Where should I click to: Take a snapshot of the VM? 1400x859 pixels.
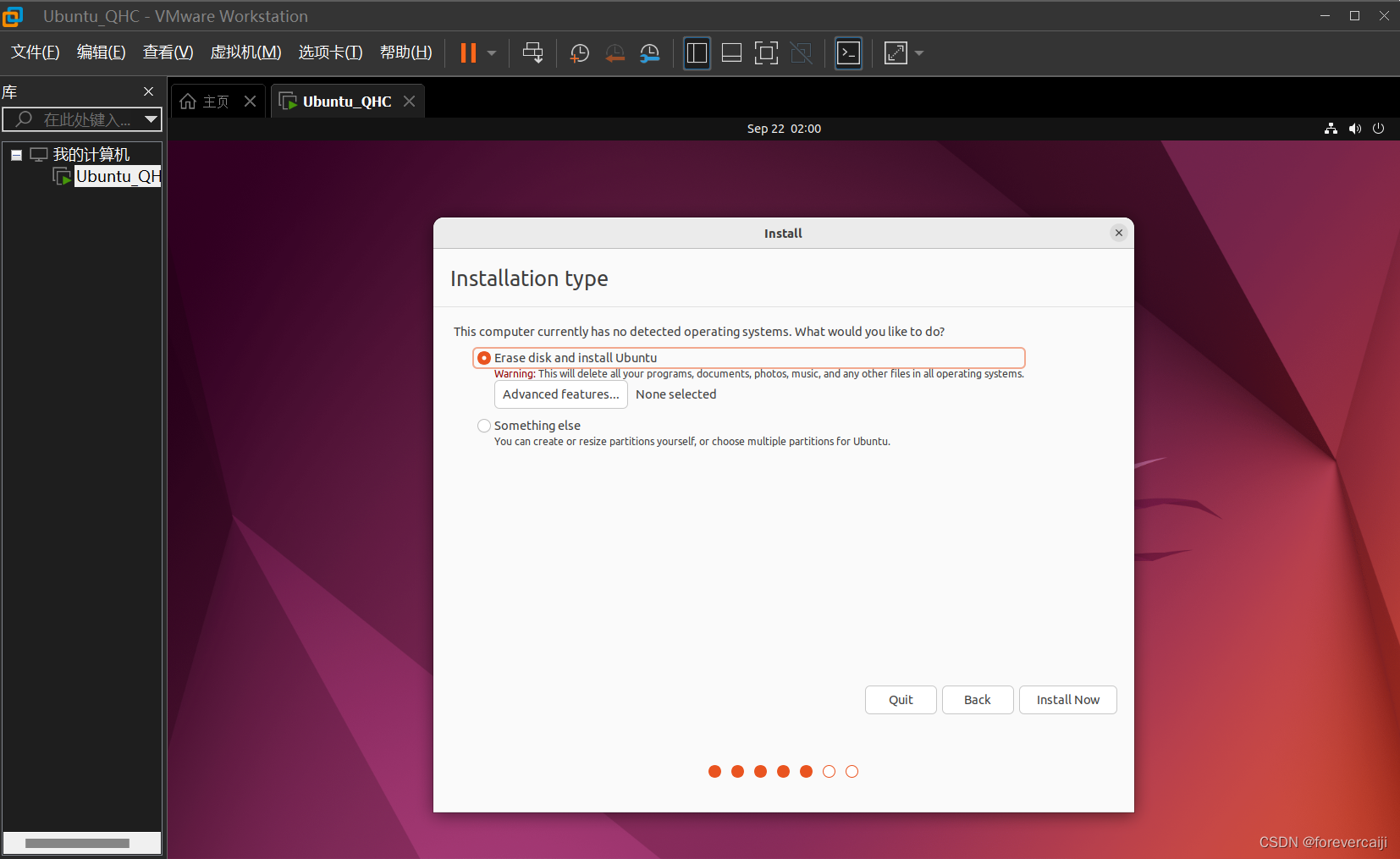coord(580,53)
